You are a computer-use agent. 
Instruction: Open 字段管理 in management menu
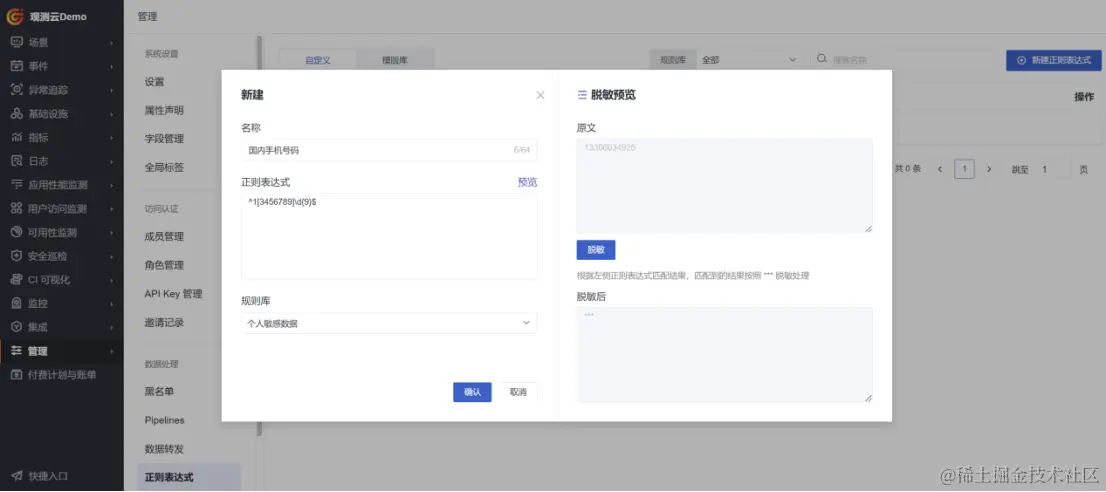pos(164,139)
